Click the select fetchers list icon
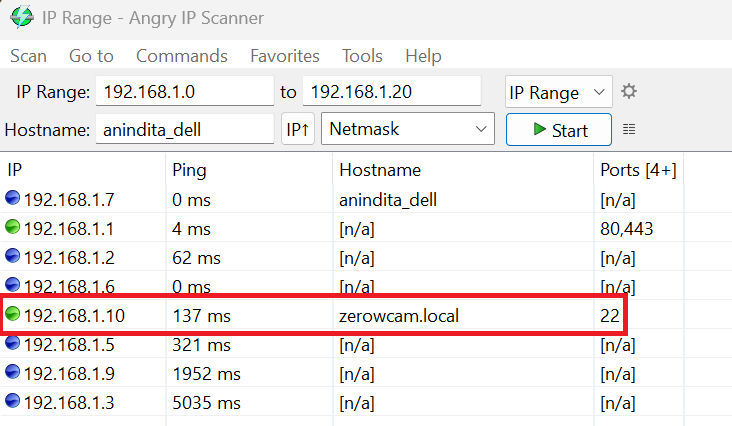 coord(629,129)
